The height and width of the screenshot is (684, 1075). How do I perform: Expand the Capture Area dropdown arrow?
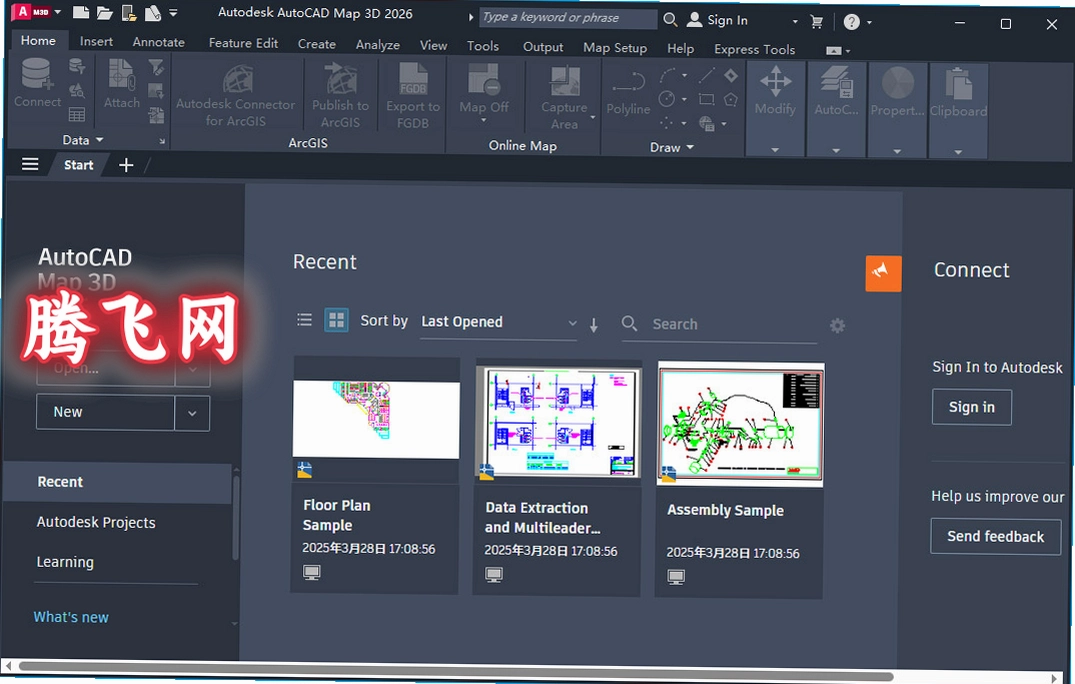point(592,117)
